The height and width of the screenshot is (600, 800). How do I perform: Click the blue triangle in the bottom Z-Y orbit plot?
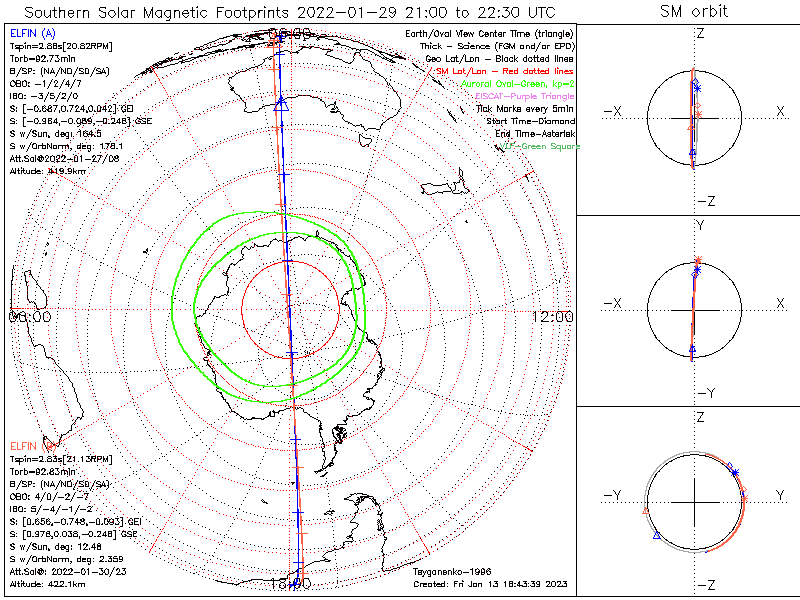tap(656, 537)
